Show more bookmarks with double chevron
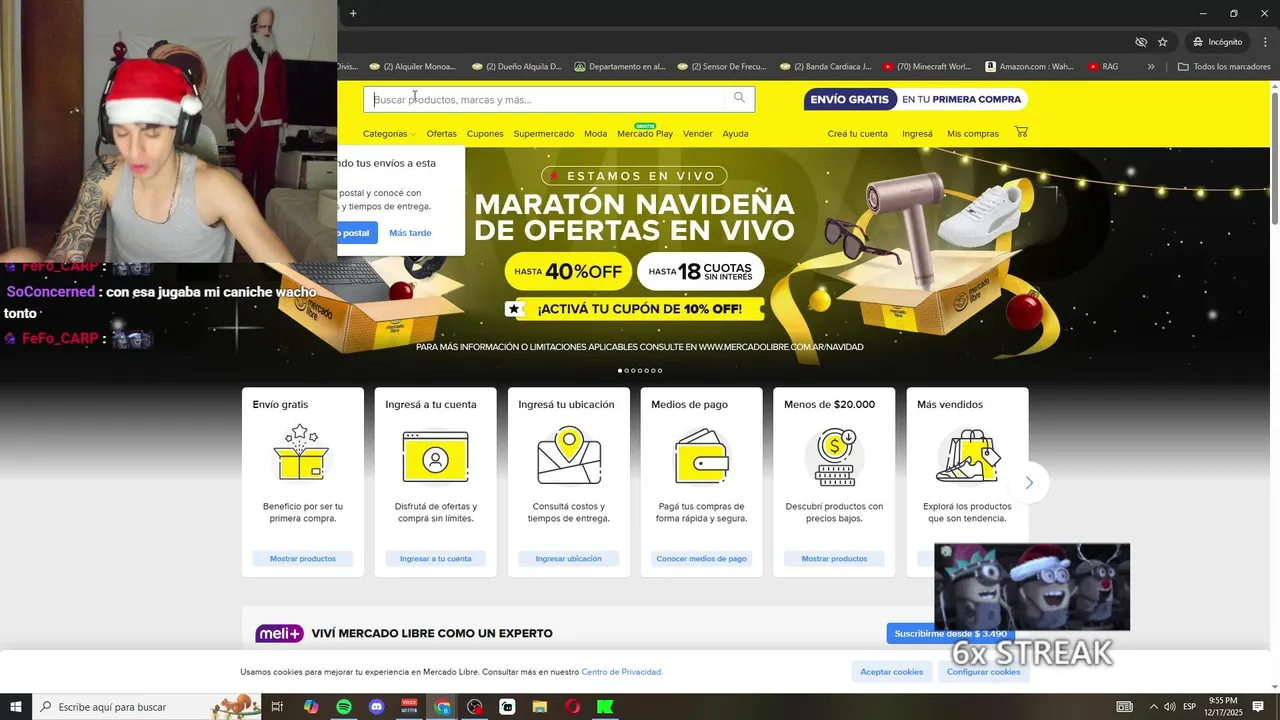The image size is (1280, 720). click(x=1151, y=67)
